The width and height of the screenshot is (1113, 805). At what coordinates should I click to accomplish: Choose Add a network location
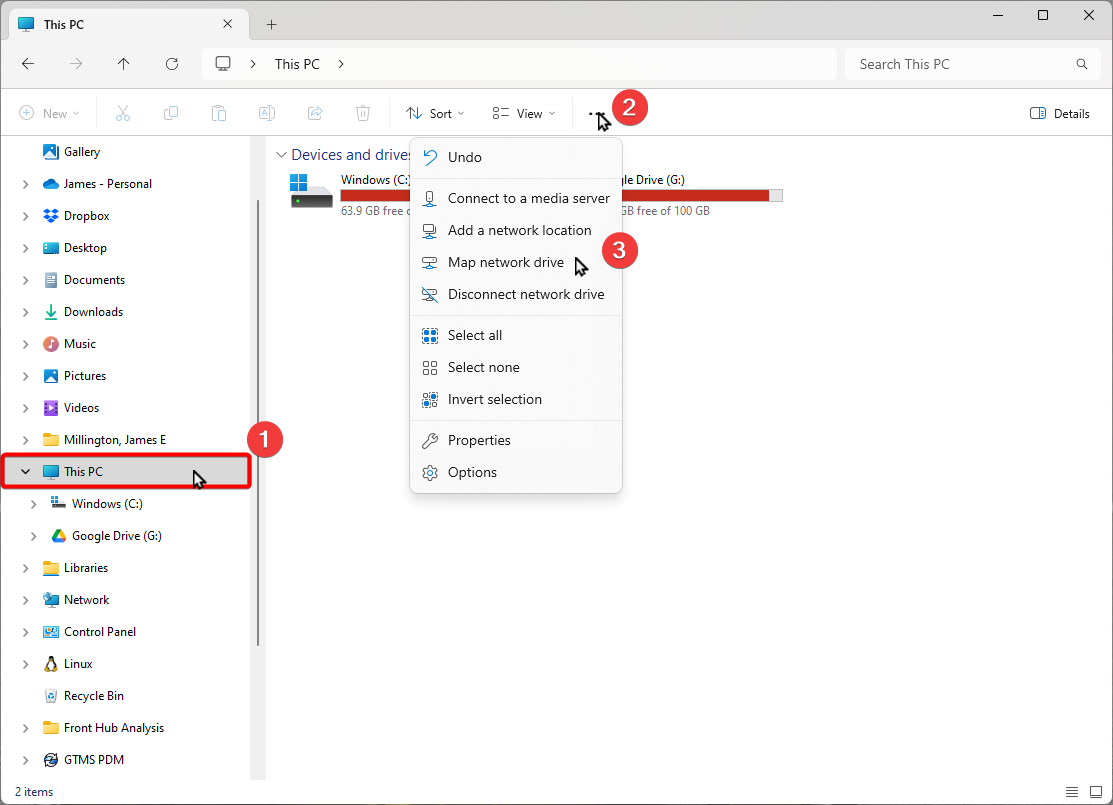coord(519,231)
